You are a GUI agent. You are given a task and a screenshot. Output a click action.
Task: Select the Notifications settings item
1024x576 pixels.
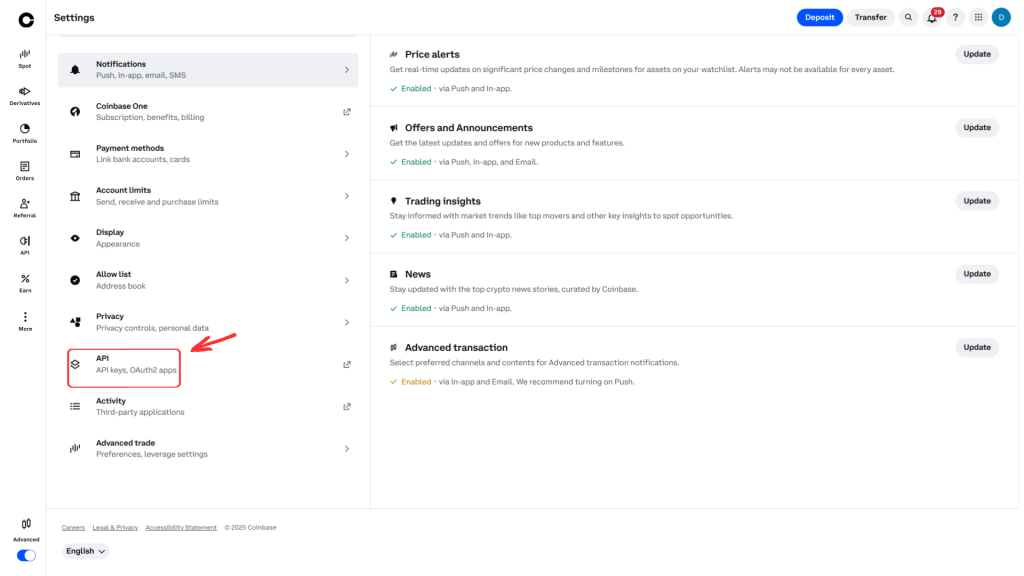(x=208, y=70)
